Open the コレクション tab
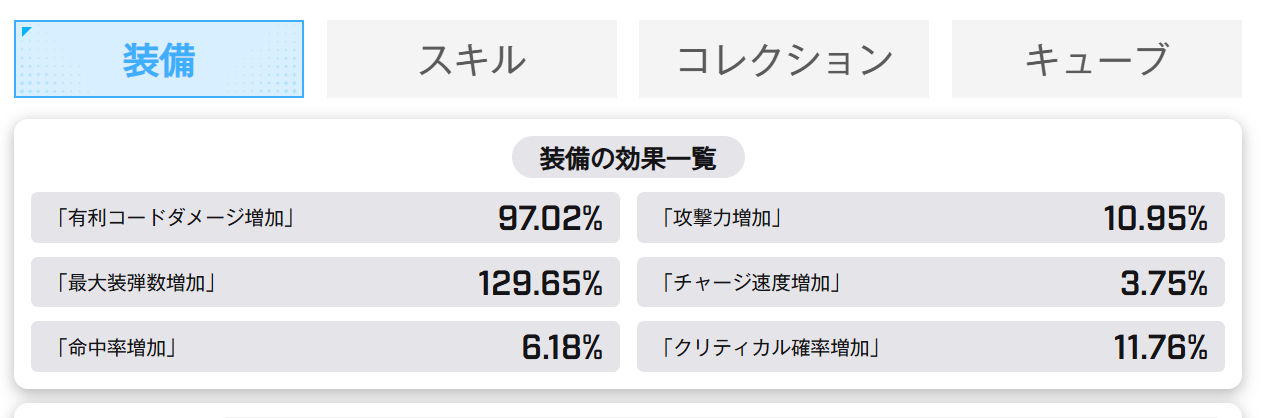Screen dimensions: 1265x418 (x=784, y=59)
